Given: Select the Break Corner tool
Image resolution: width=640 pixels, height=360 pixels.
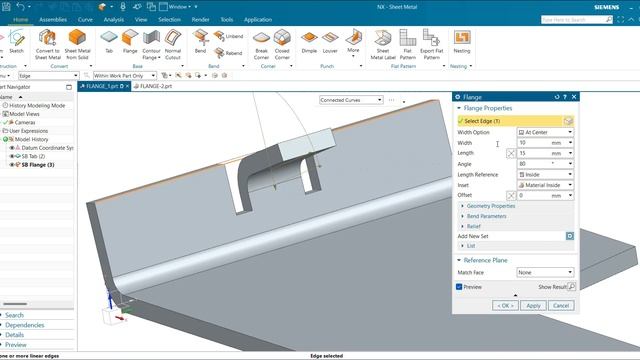Looking at the screenshot, I should 261,44.
